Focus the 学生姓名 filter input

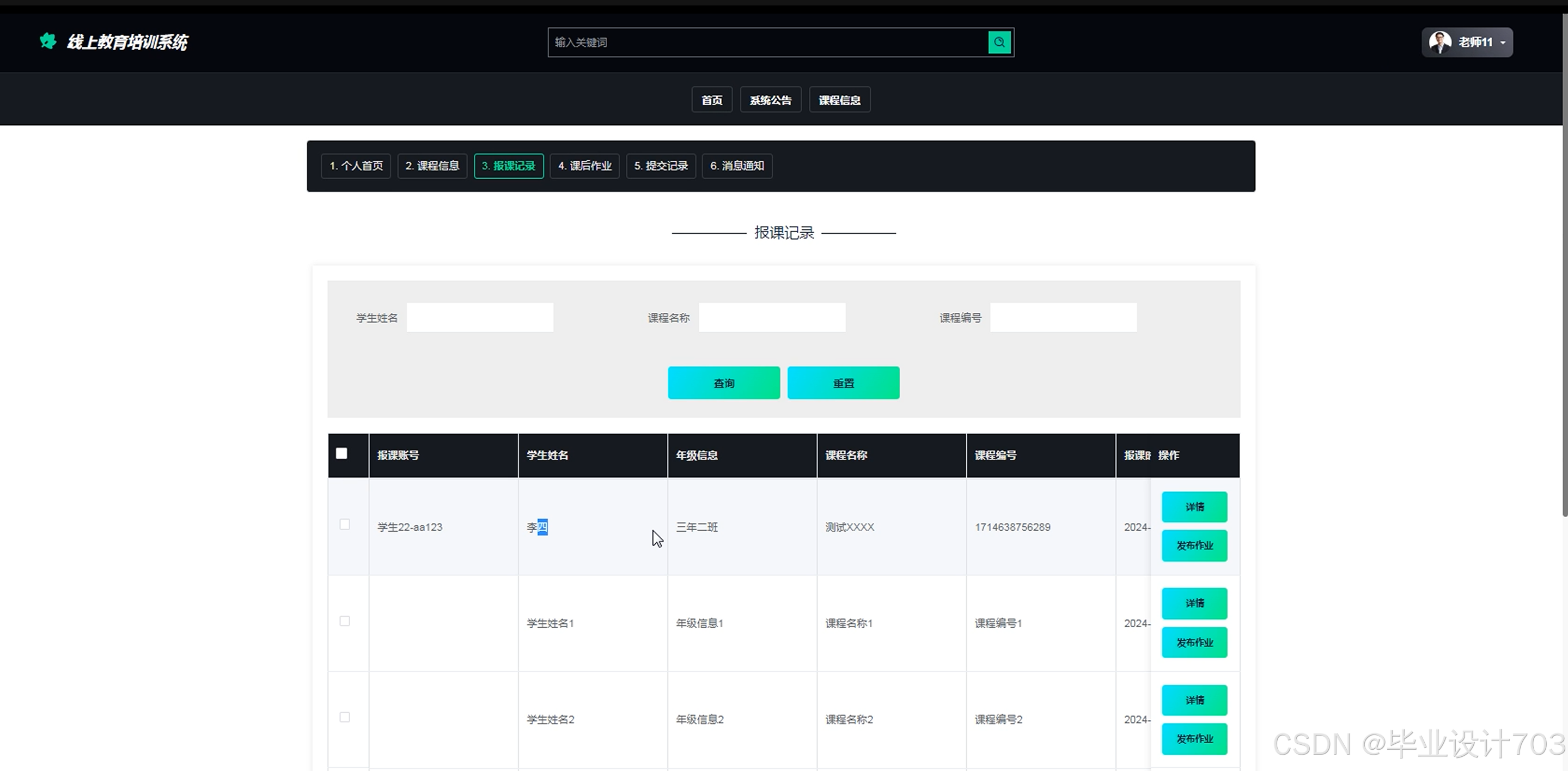[480, 317]
